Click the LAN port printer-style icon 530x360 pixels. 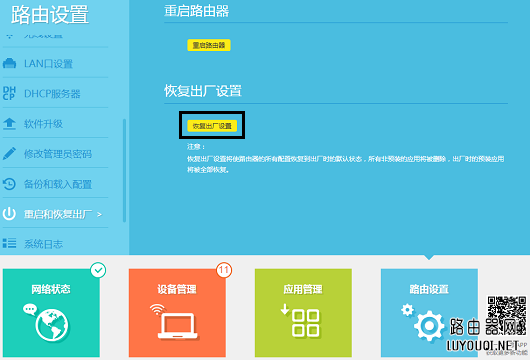[x=9, y=63]
